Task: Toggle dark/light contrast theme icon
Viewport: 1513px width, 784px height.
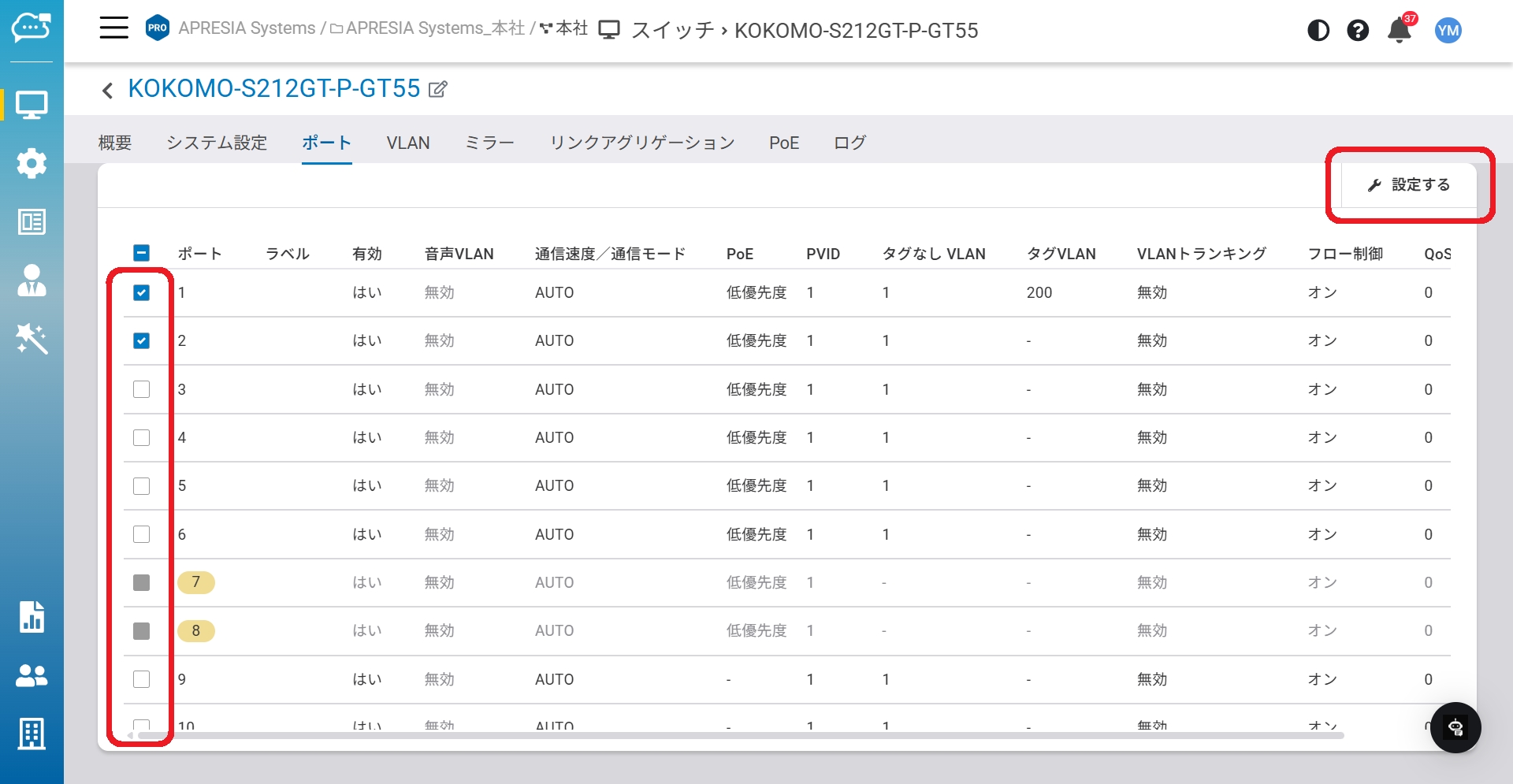Action: click(1318, 31)
